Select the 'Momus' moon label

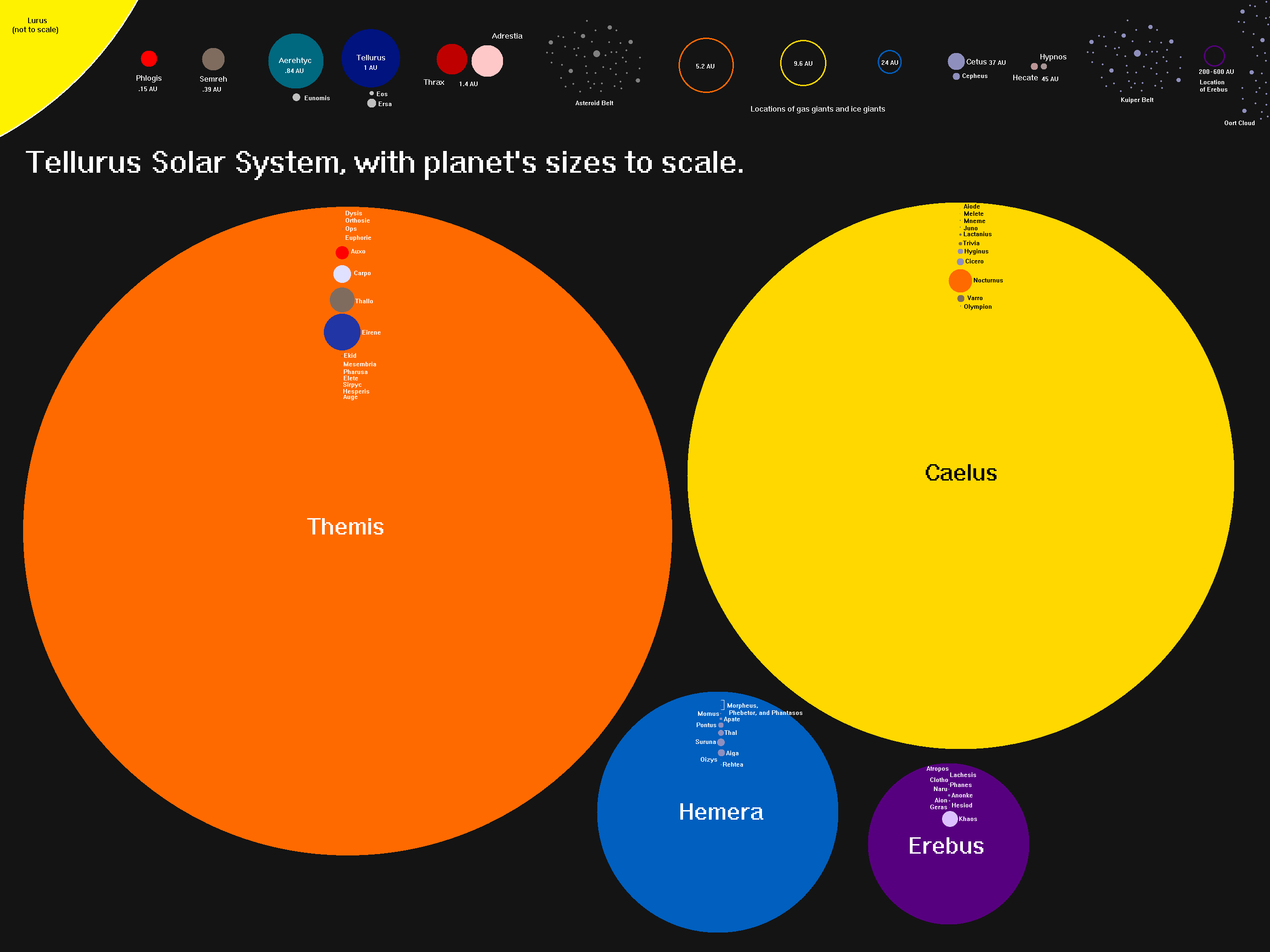tap(708, 714)
